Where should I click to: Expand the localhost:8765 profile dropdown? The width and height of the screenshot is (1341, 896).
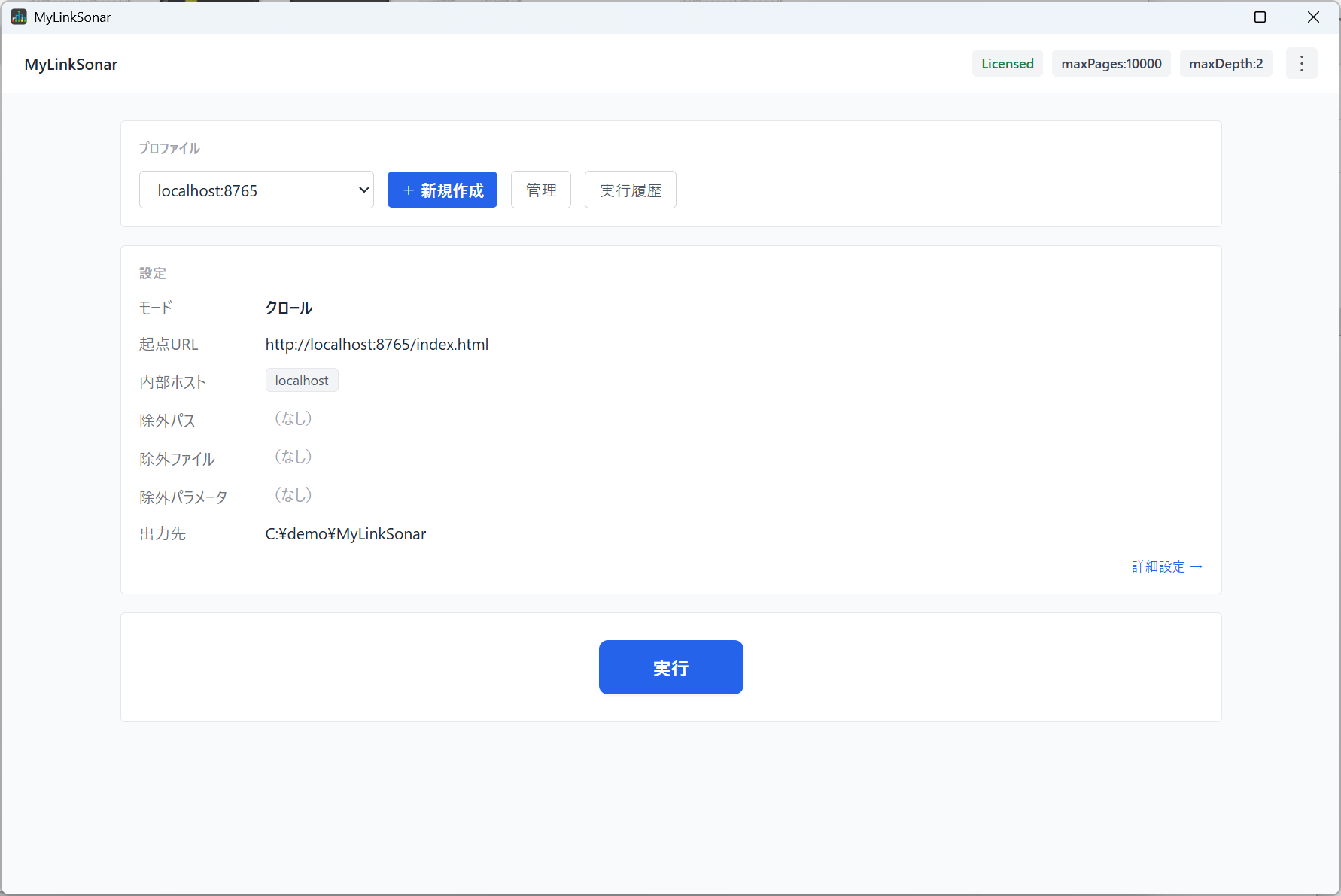point(257,190)
